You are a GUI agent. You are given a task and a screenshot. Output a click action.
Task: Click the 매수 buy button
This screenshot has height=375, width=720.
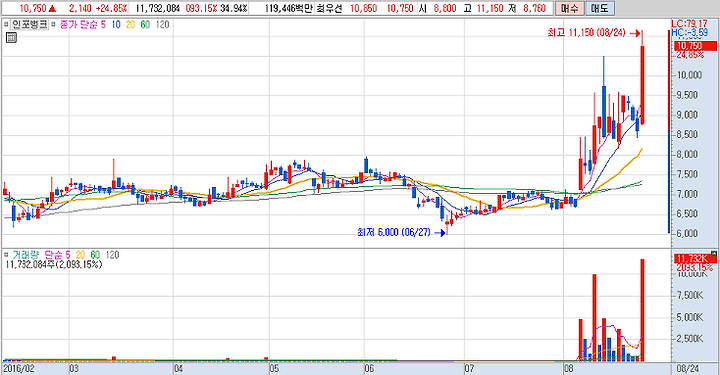click(569, 8)
